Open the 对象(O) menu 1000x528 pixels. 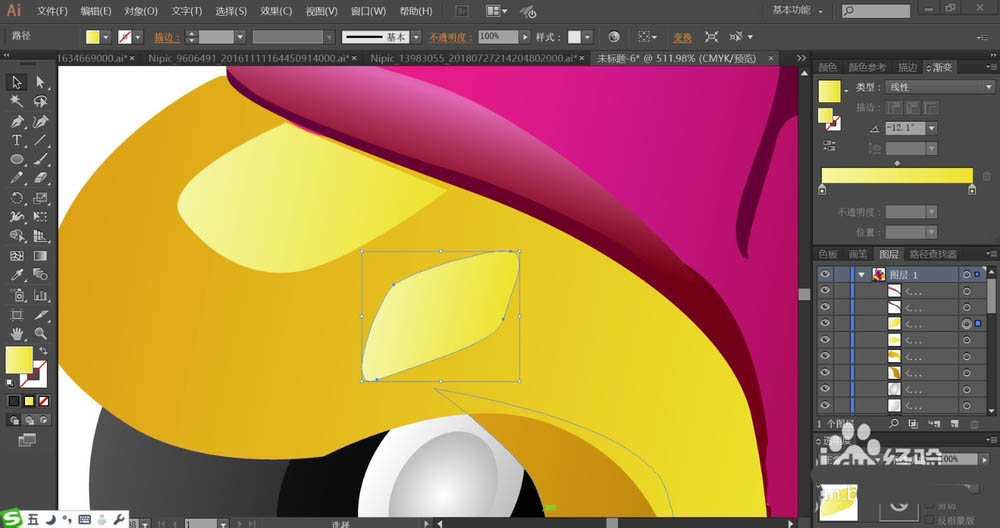tap(140, 11)
